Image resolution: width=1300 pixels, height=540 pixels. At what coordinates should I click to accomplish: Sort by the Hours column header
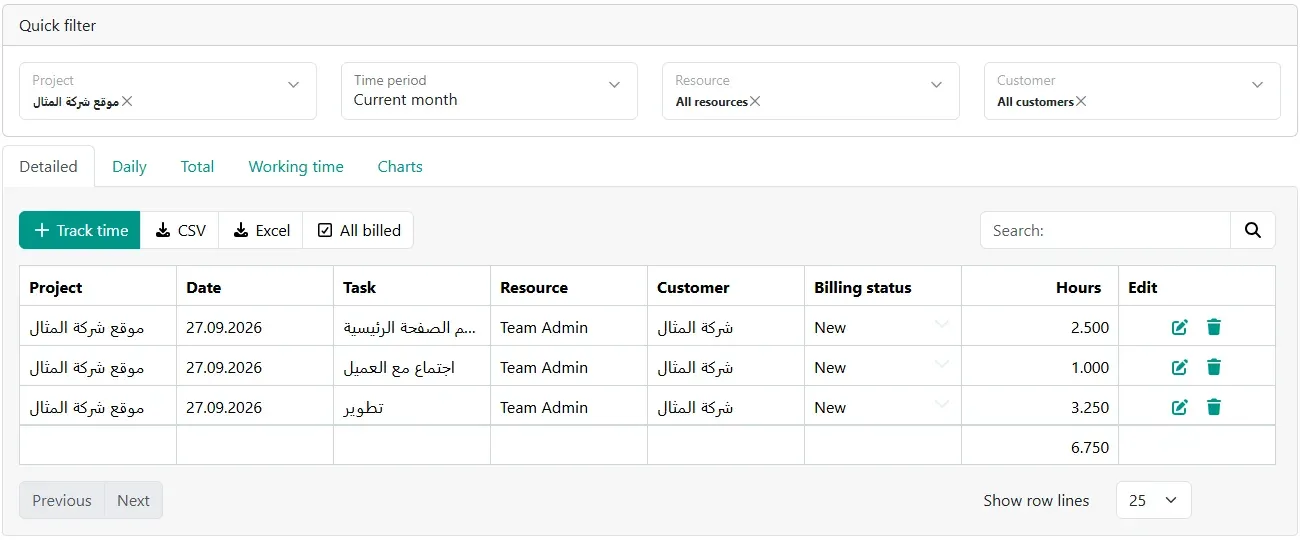click(1040, 287)
